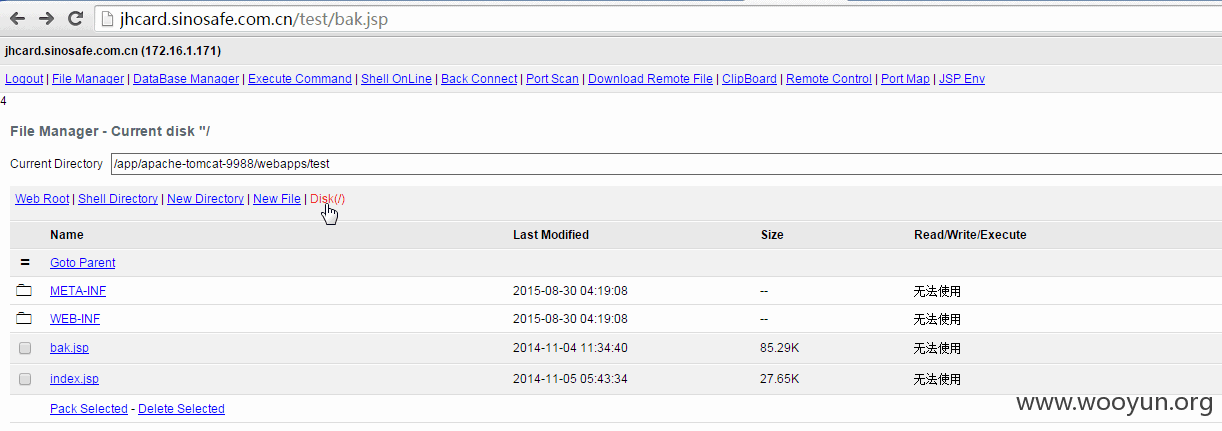Select the Shell OnLine menu item
This screenshot has height=431, width=1222.
[396, 79]
